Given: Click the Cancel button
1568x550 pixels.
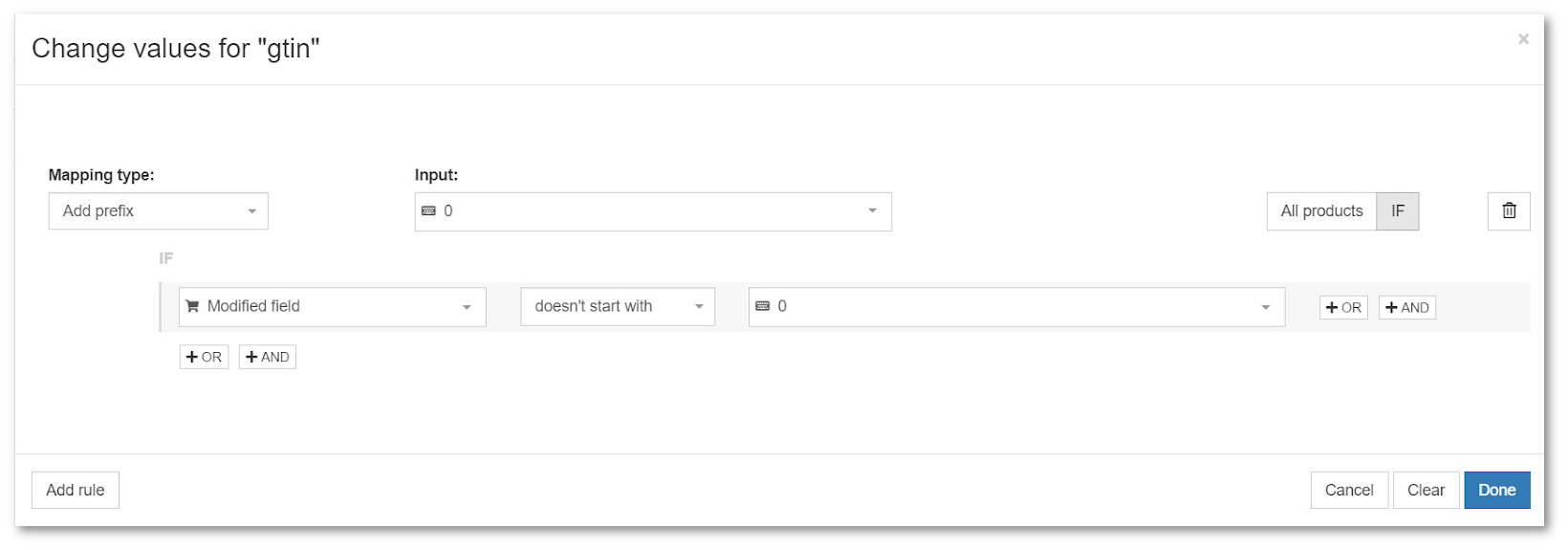Looking at the screenshot, I should click(x=1349, y=490).
